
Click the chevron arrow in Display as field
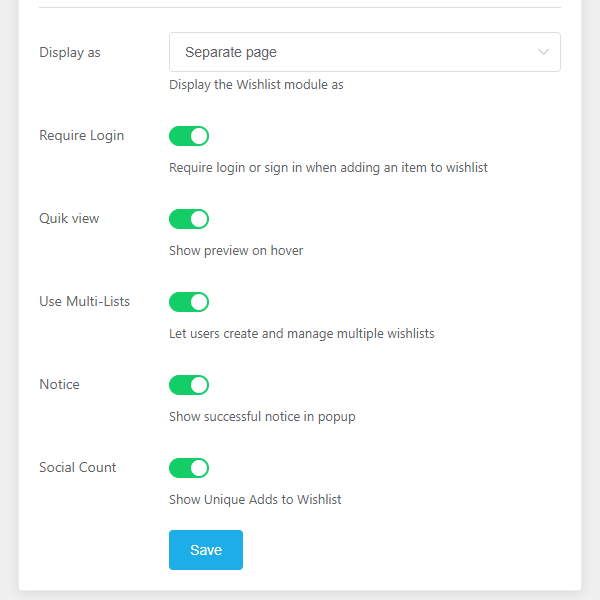click(543, 52)
